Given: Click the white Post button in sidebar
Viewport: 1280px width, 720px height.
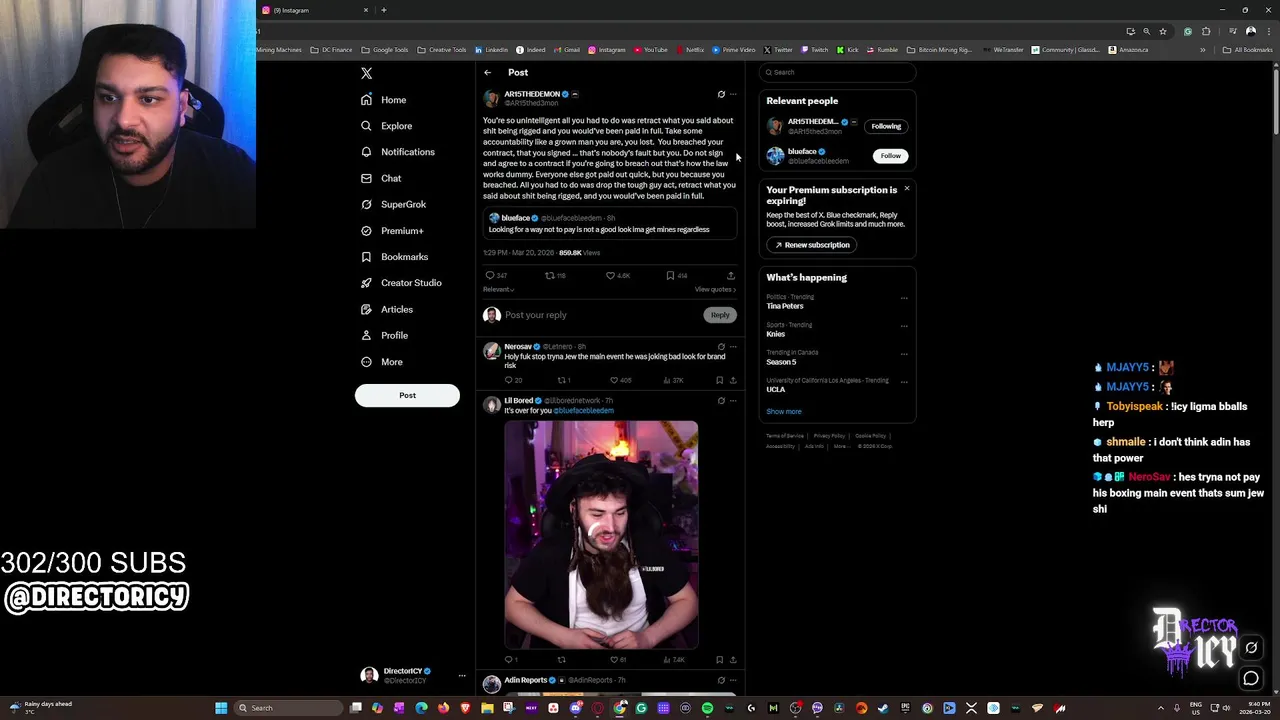Looking at the screenshot, I should point(407,395).
